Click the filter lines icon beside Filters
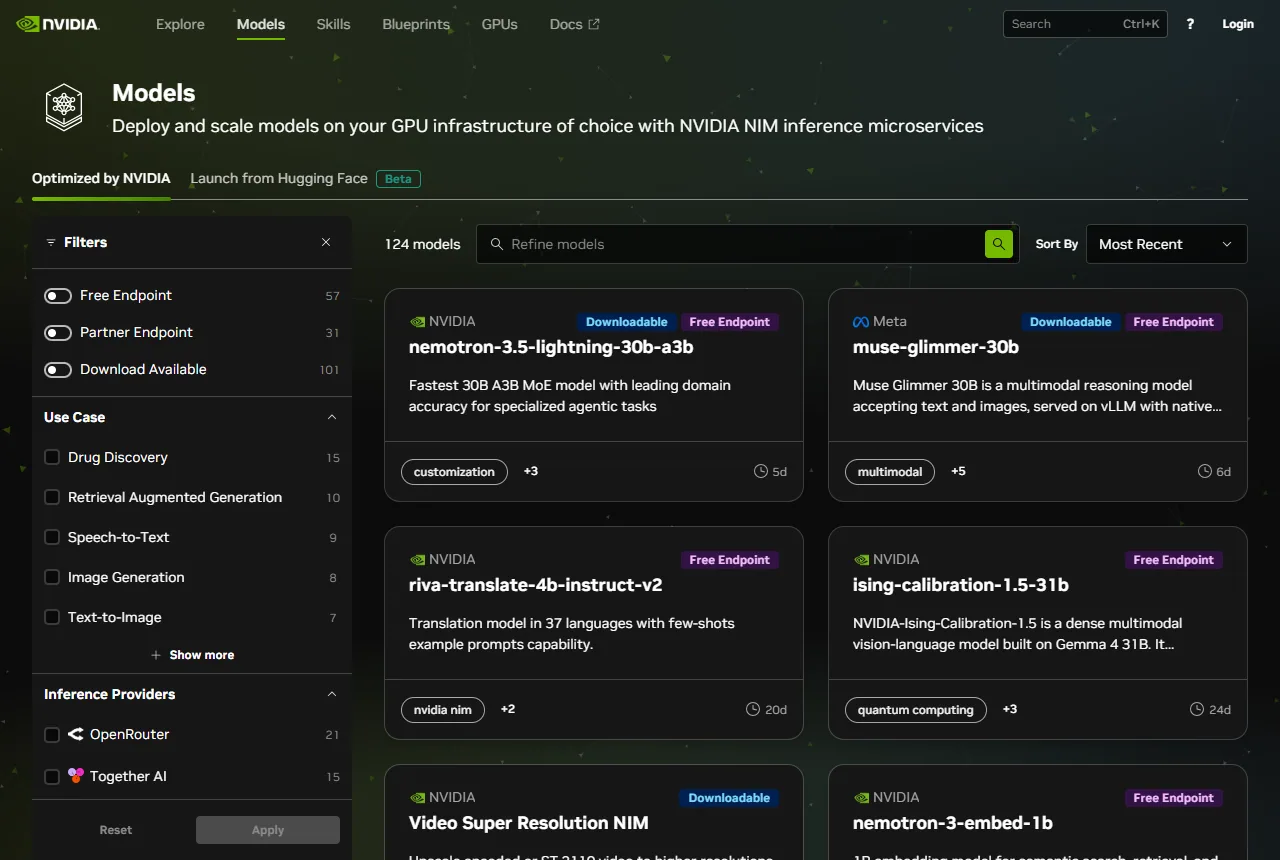The width and height of the screenshot is (1280, 860). 51,242
